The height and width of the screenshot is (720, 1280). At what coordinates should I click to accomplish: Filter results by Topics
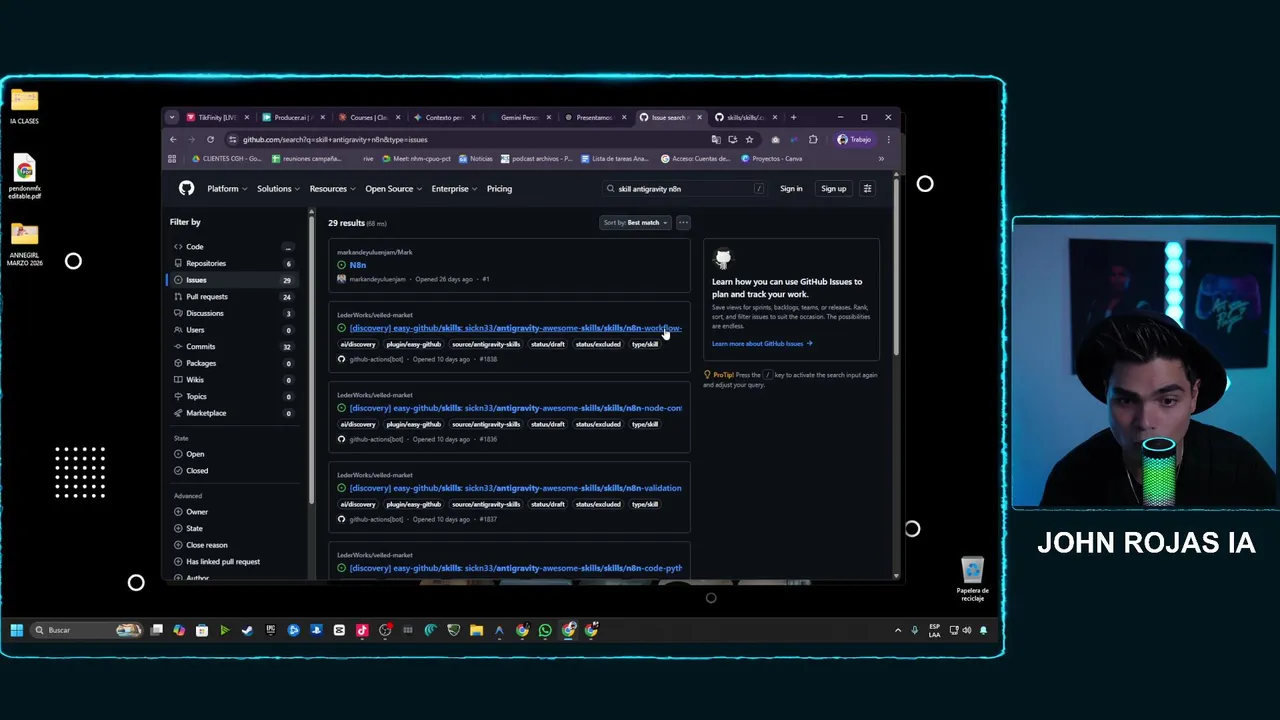[x=232, y=397]
